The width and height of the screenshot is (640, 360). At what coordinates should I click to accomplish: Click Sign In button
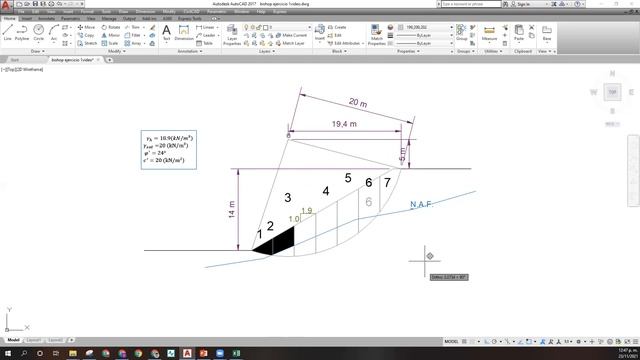523,4
